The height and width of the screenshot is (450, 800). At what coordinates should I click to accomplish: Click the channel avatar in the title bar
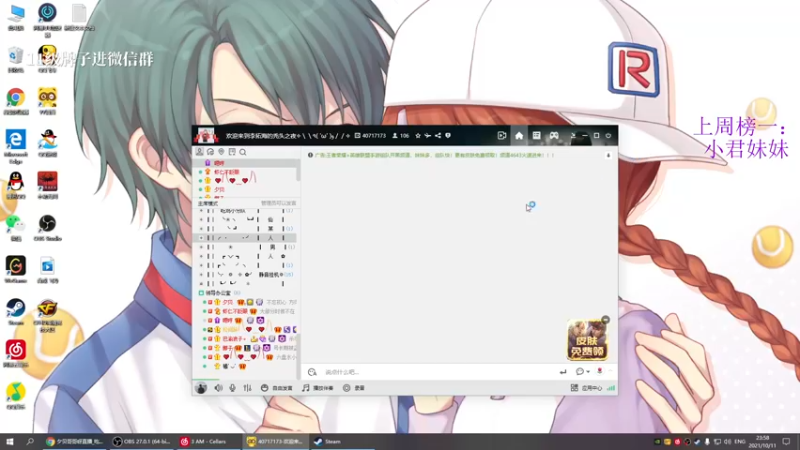[x=206, y=135]
